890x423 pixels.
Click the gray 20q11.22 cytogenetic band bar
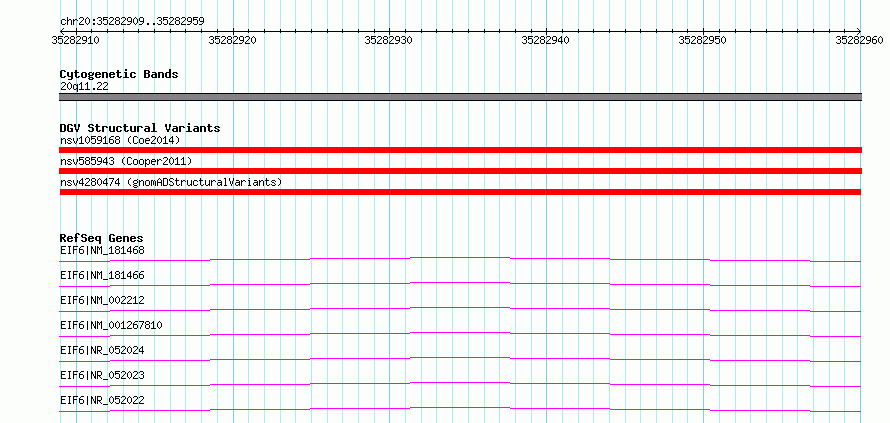(460, 97)
